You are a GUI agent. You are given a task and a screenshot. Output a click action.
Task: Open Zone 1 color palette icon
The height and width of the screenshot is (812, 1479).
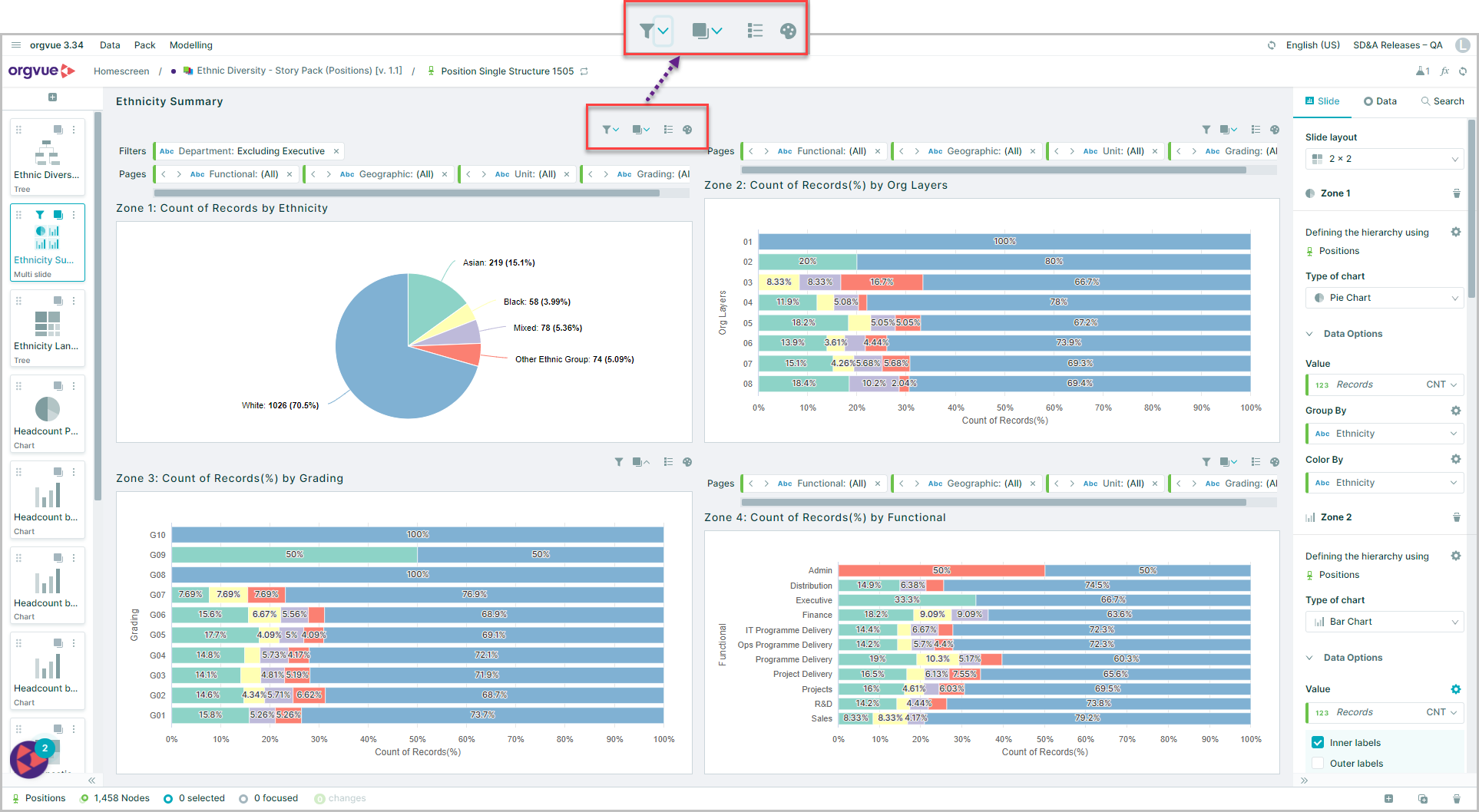click(x=687, y=130)
